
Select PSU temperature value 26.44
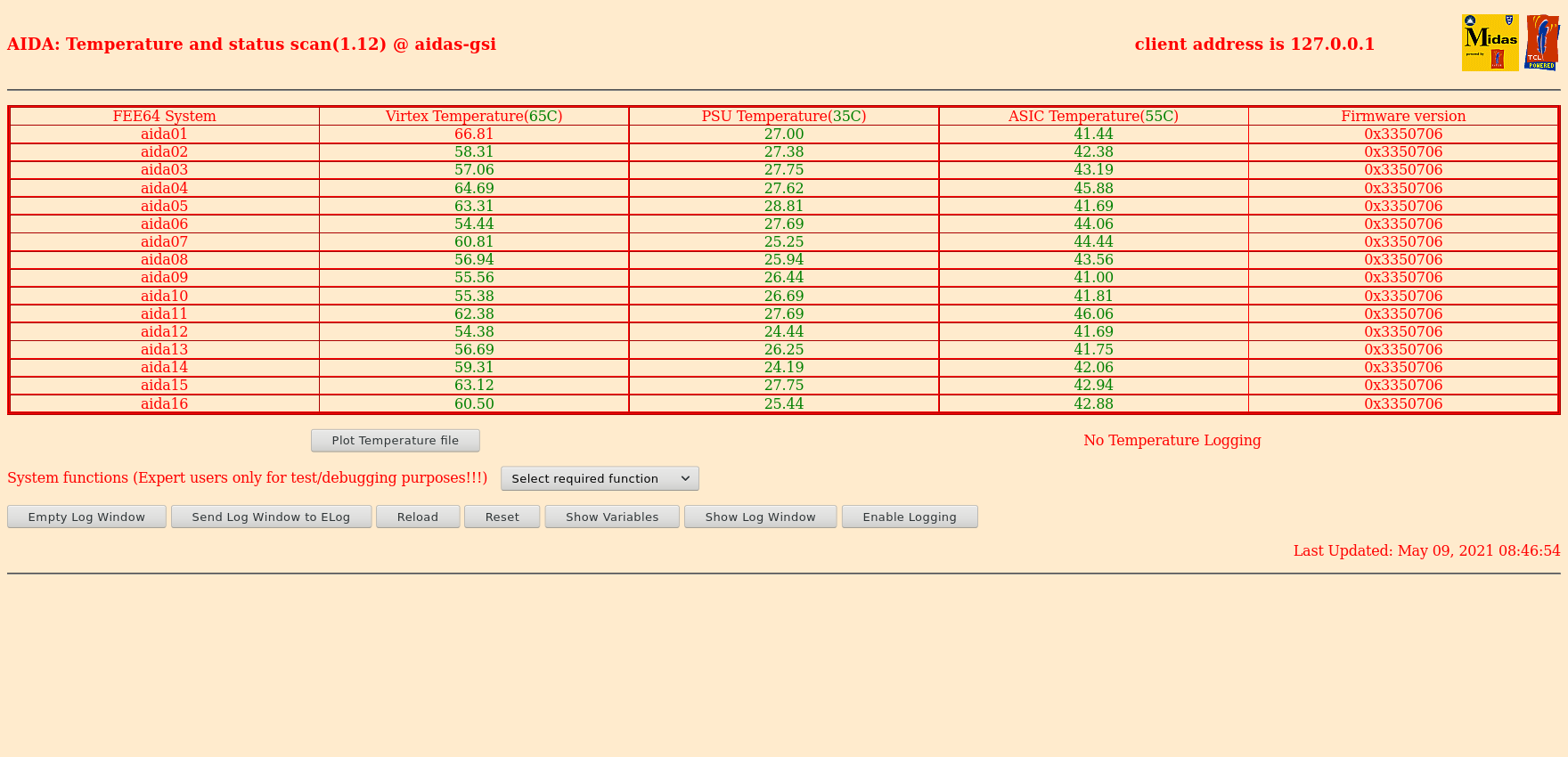(x=784, y=277)
